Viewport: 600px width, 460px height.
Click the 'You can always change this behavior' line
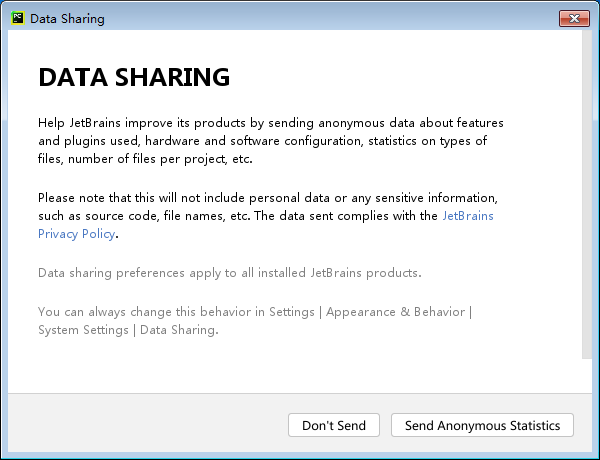[255, 312]
